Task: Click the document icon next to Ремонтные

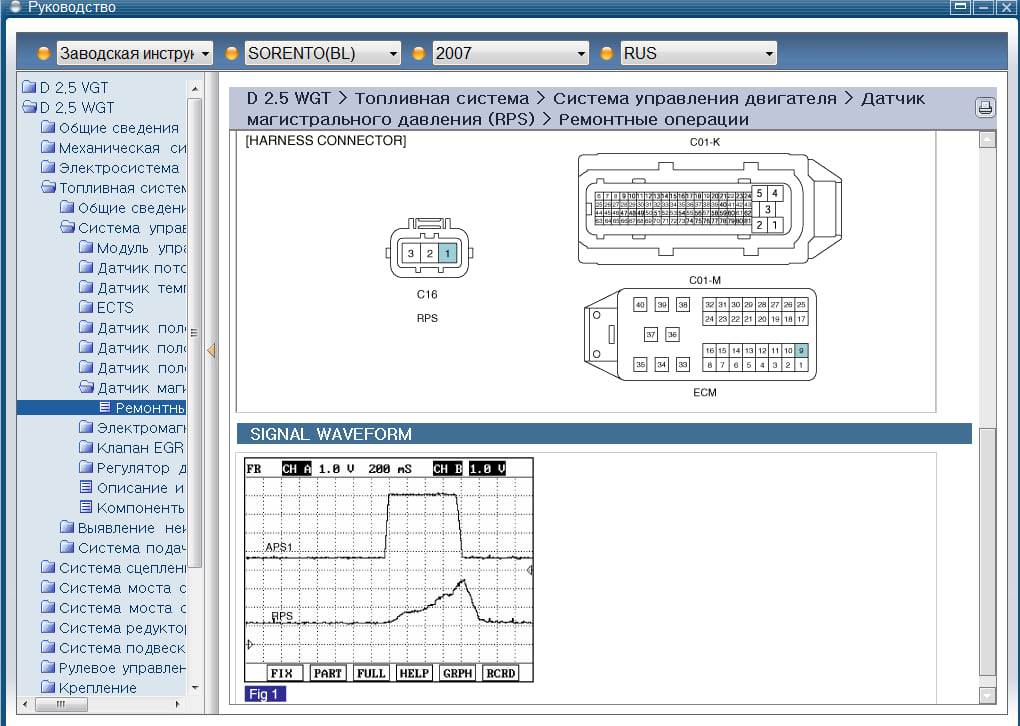Action: click(105, 408)
